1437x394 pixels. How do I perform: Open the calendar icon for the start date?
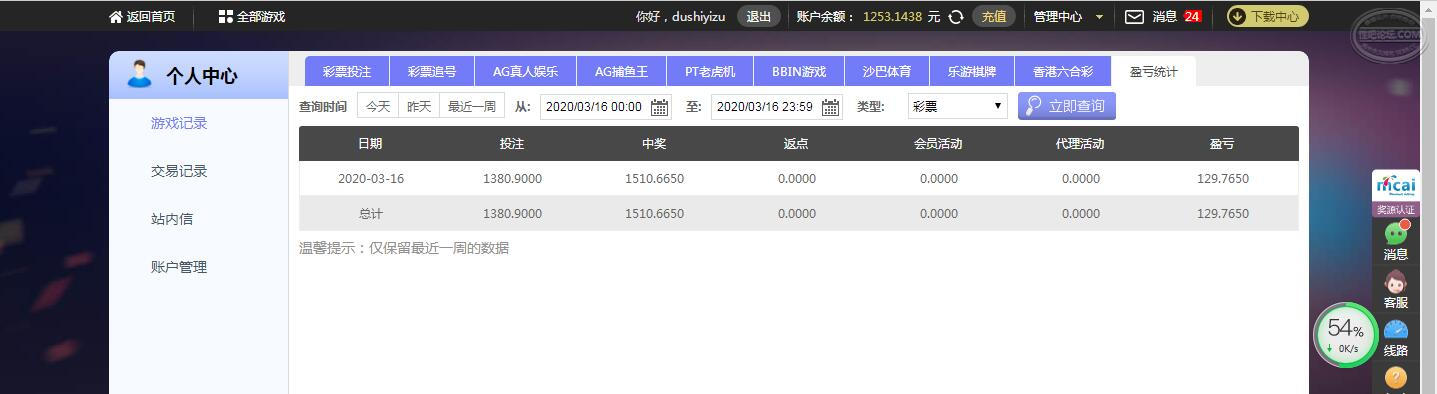[x=660, y=107]
